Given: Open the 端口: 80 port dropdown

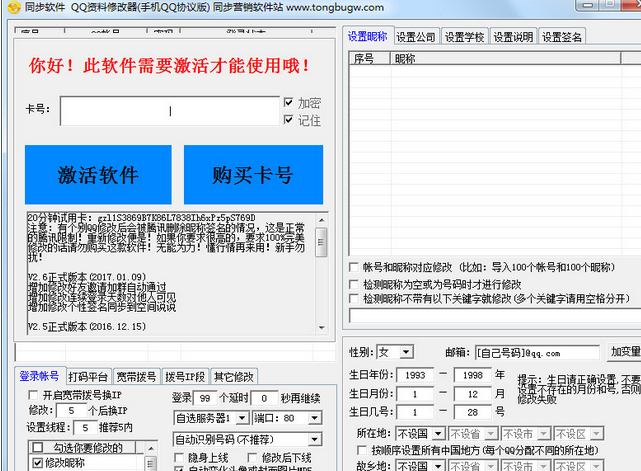Looking at the screenshot, I should (314, 418).
